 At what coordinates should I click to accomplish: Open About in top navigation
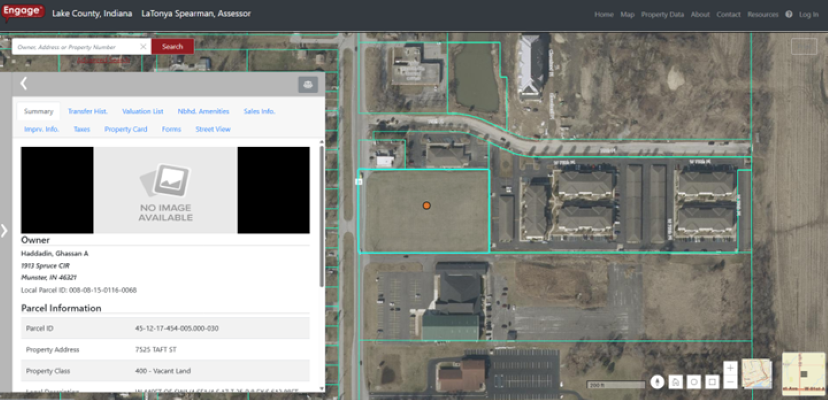coord(700,14)
